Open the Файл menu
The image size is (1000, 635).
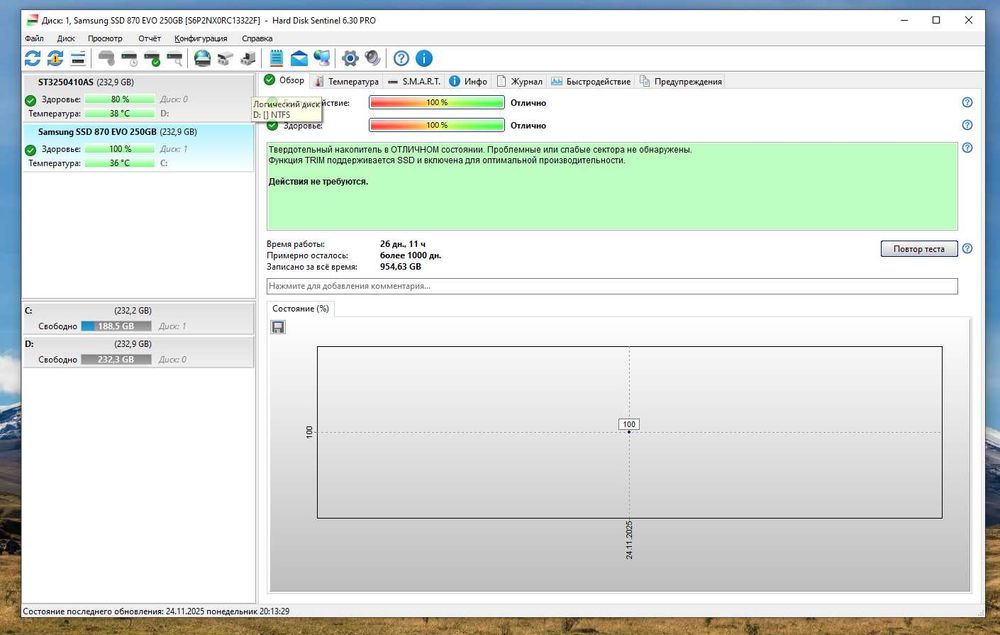click(x=34, y=38)
